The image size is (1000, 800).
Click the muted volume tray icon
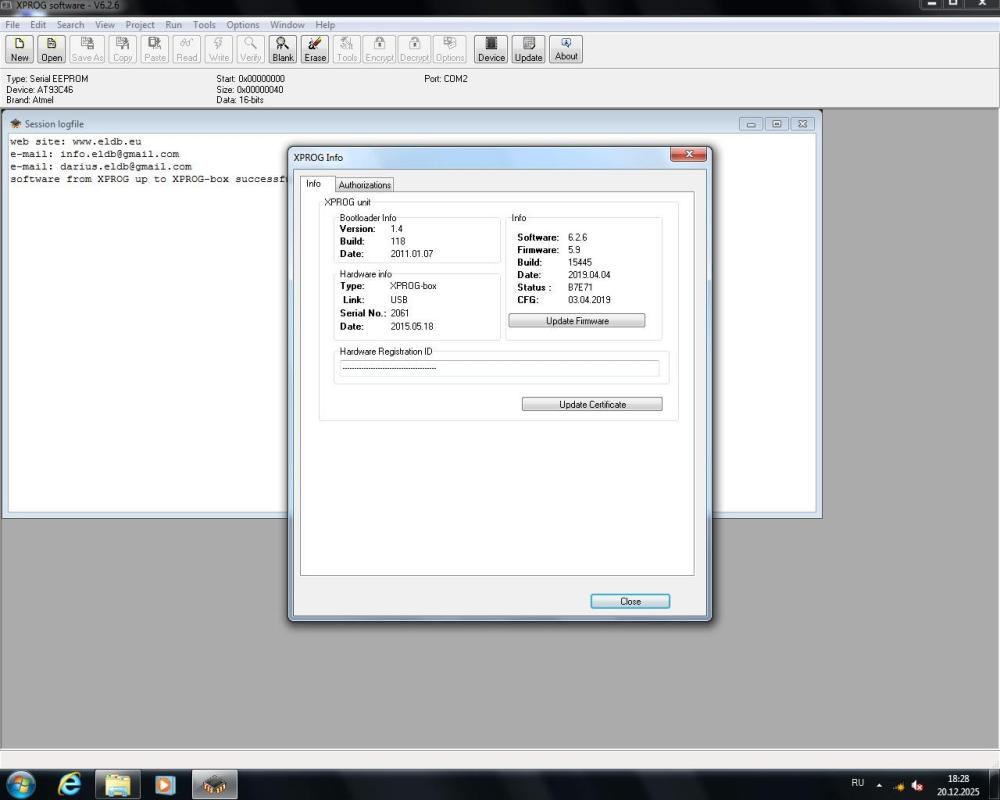click(x=917, y=785)
